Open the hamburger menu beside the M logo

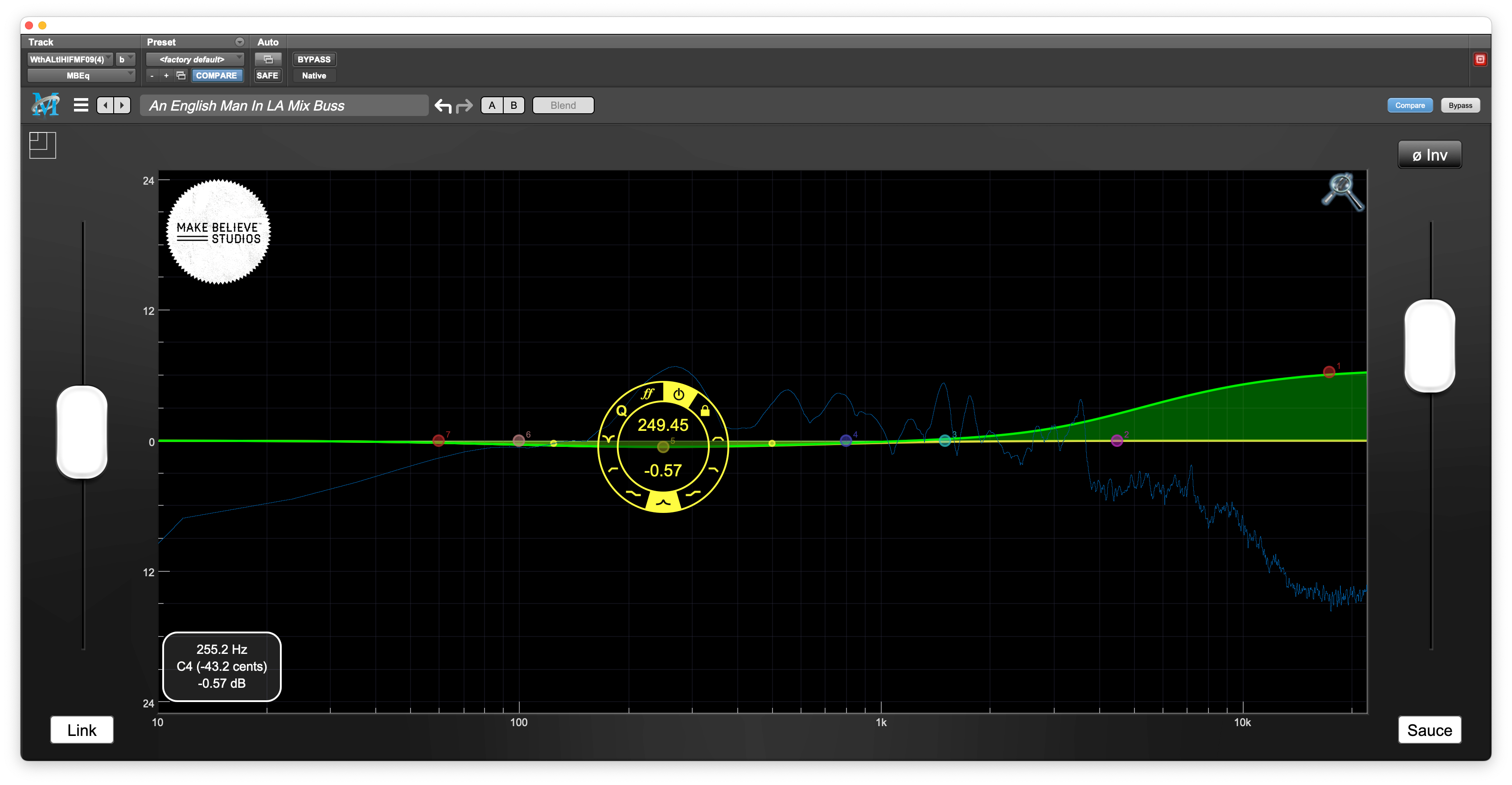[81, 105]
